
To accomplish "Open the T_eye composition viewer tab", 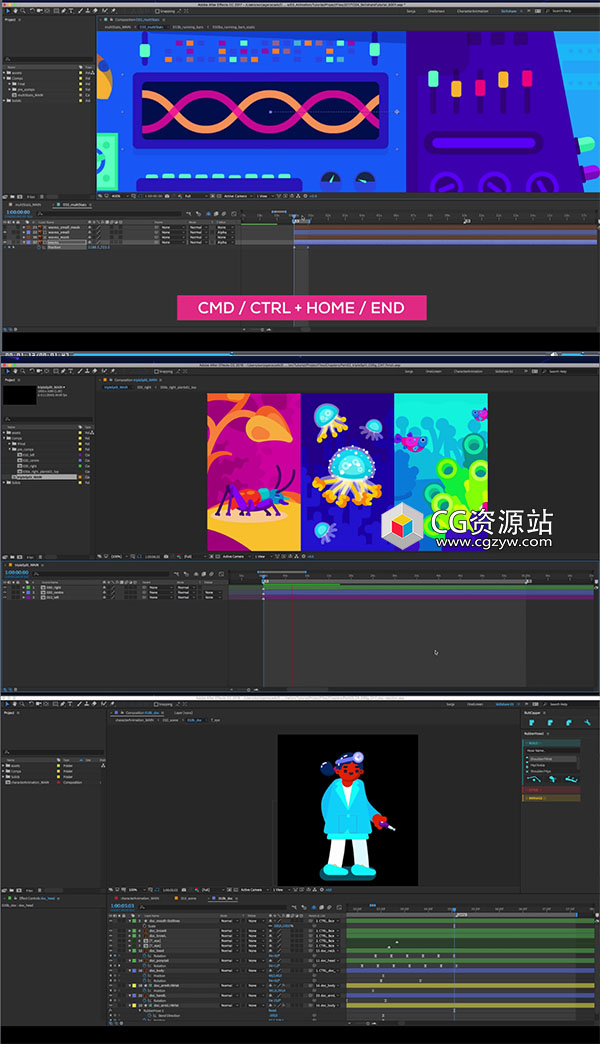I will point(216,720).
